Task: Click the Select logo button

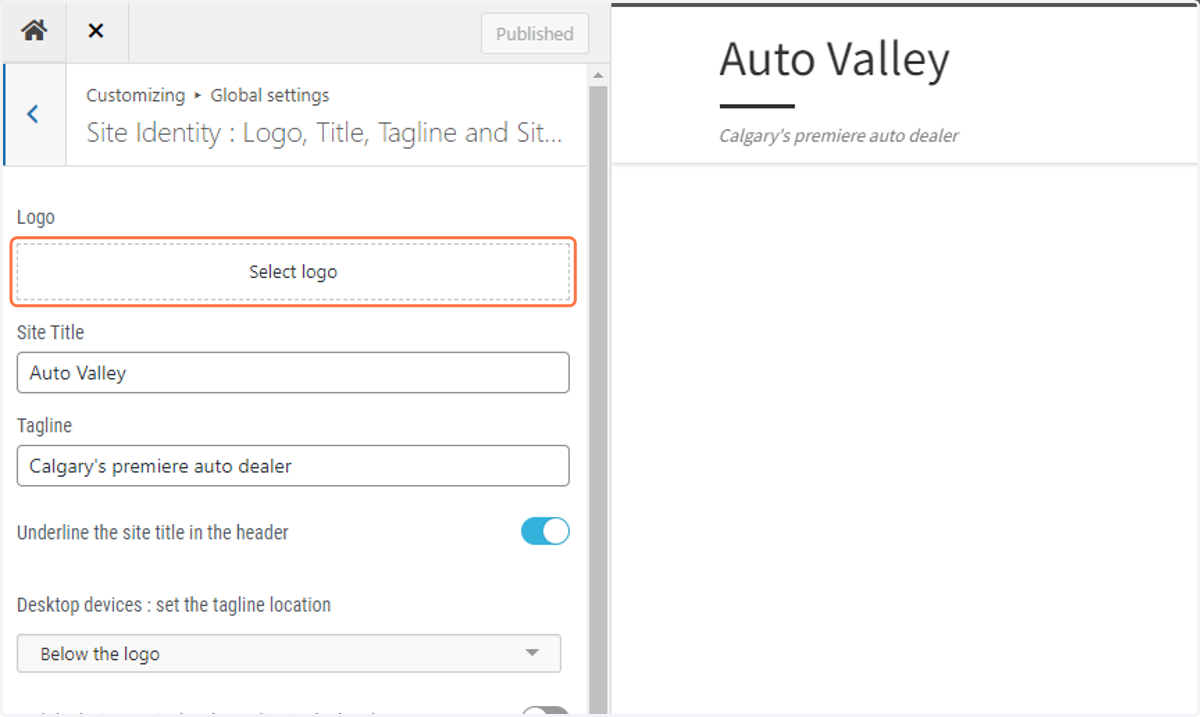Action: click(x=293, y=271)
